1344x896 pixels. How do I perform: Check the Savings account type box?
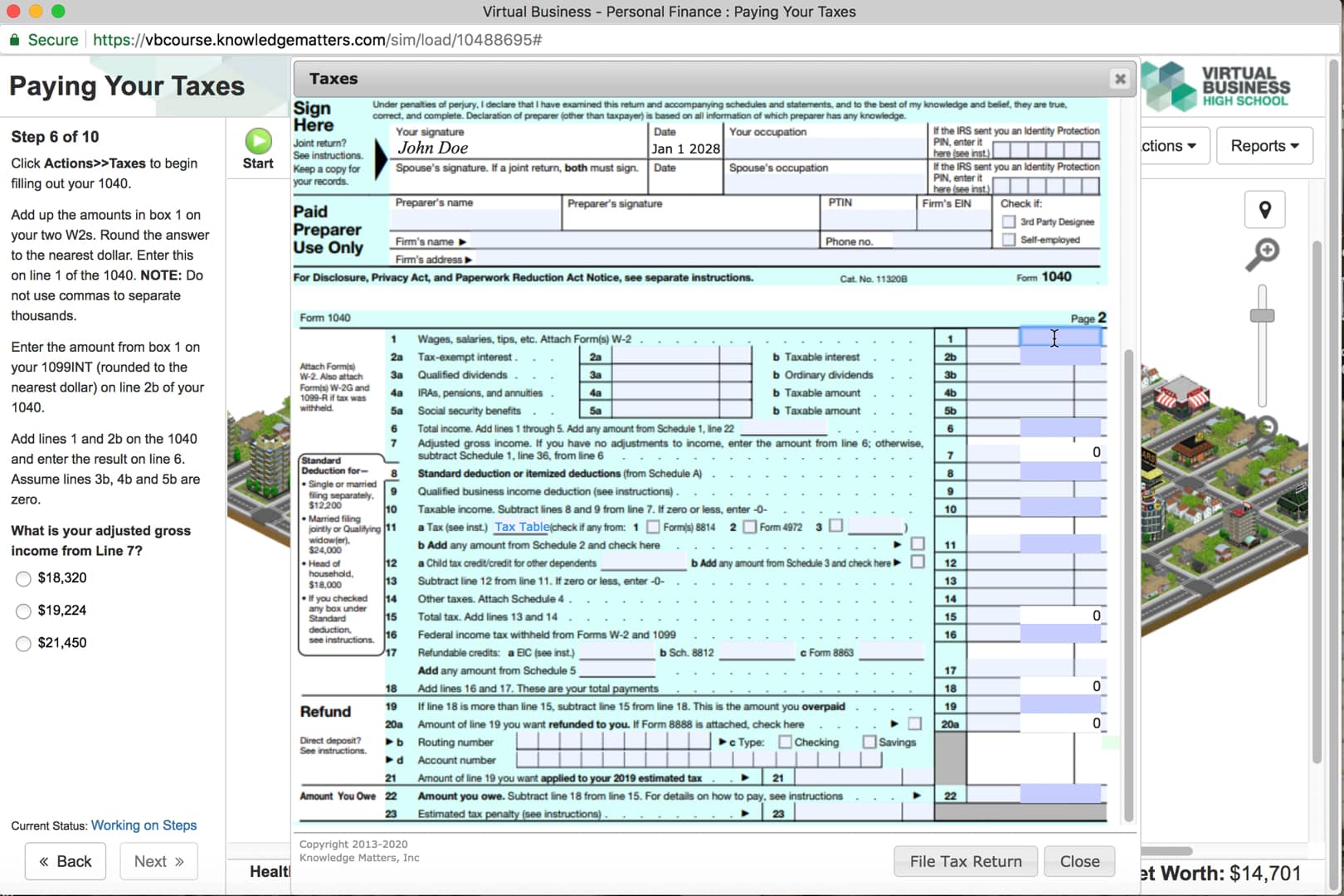869,742
